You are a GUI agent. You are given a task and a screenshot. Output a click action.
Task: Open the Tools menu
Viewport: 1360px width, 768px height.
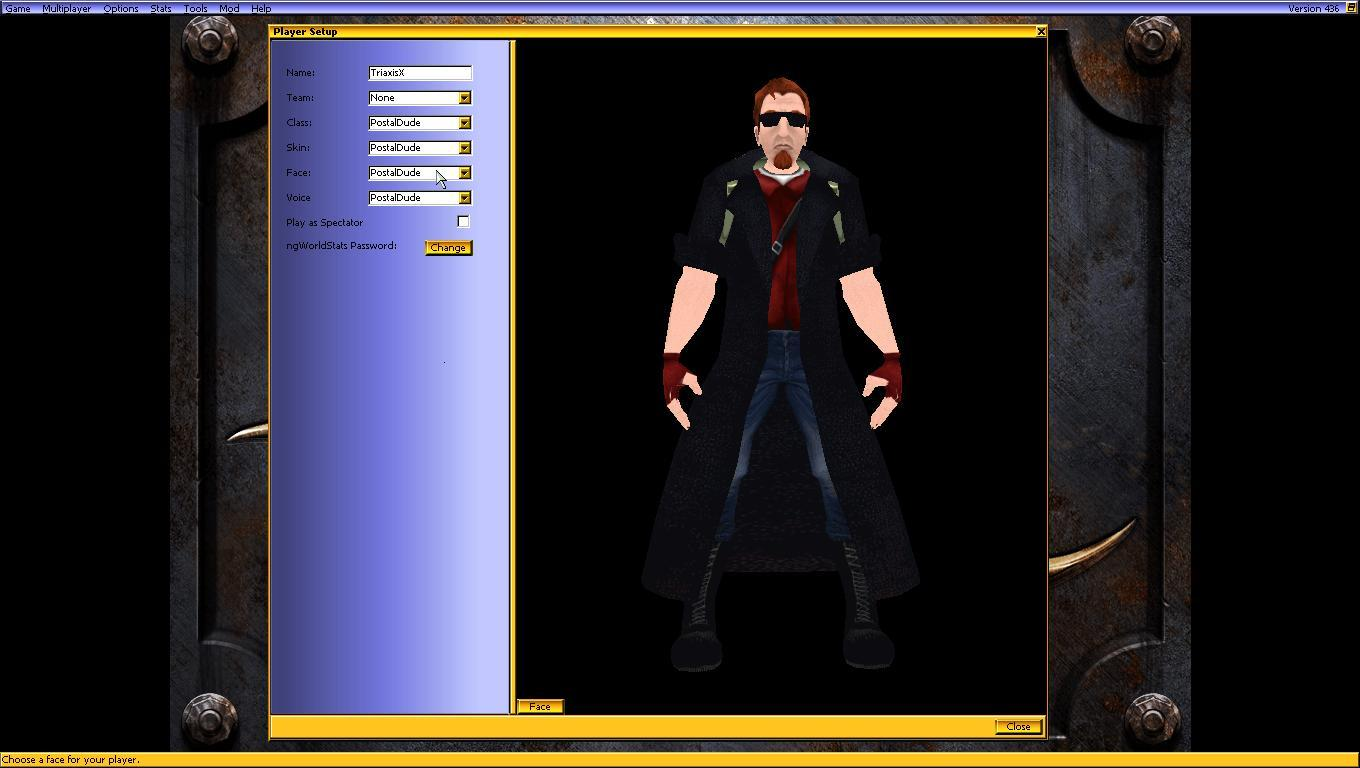[x=195, y=8]
